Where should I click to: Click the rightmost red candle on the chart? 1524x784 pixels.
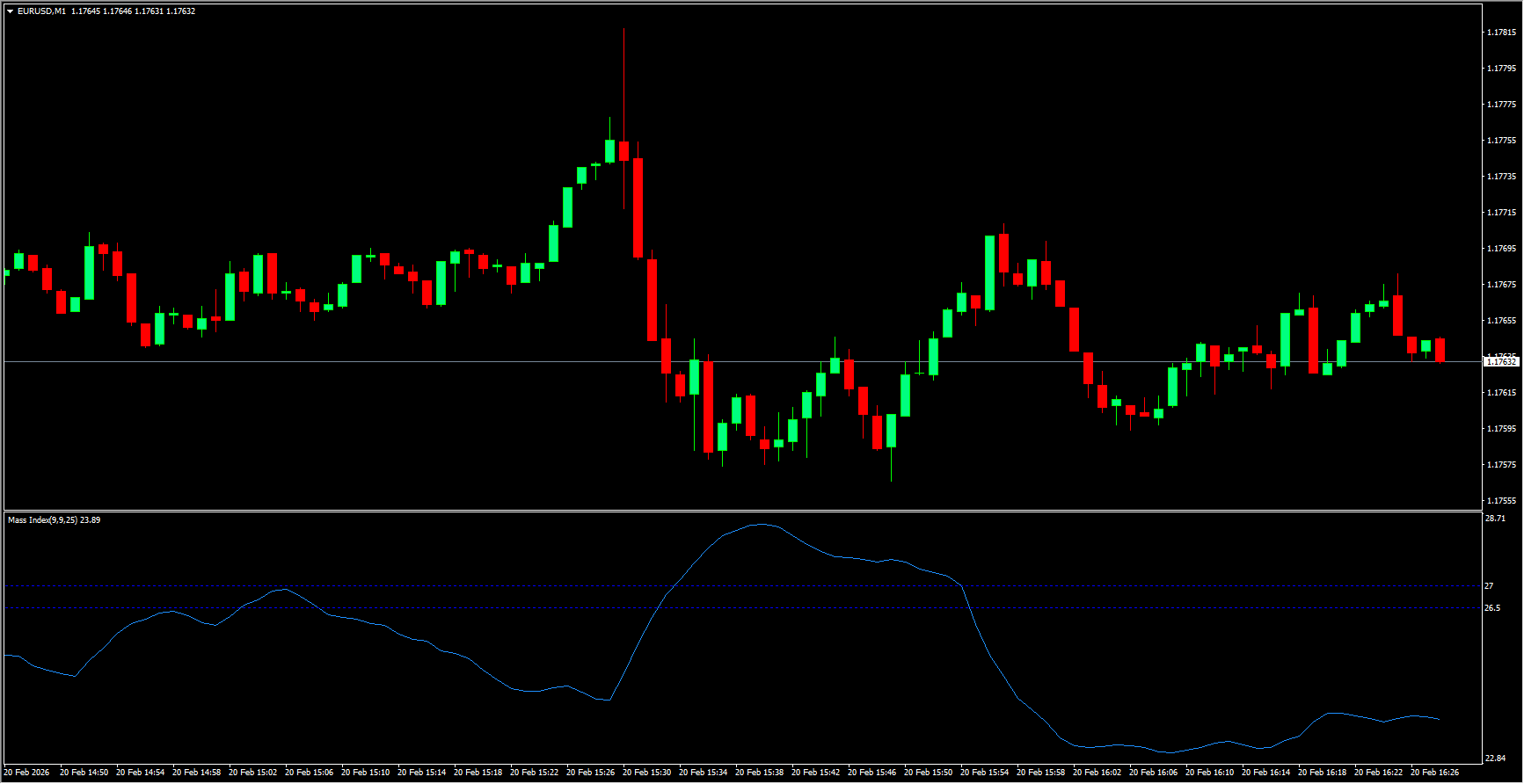tap(1440, 350)
